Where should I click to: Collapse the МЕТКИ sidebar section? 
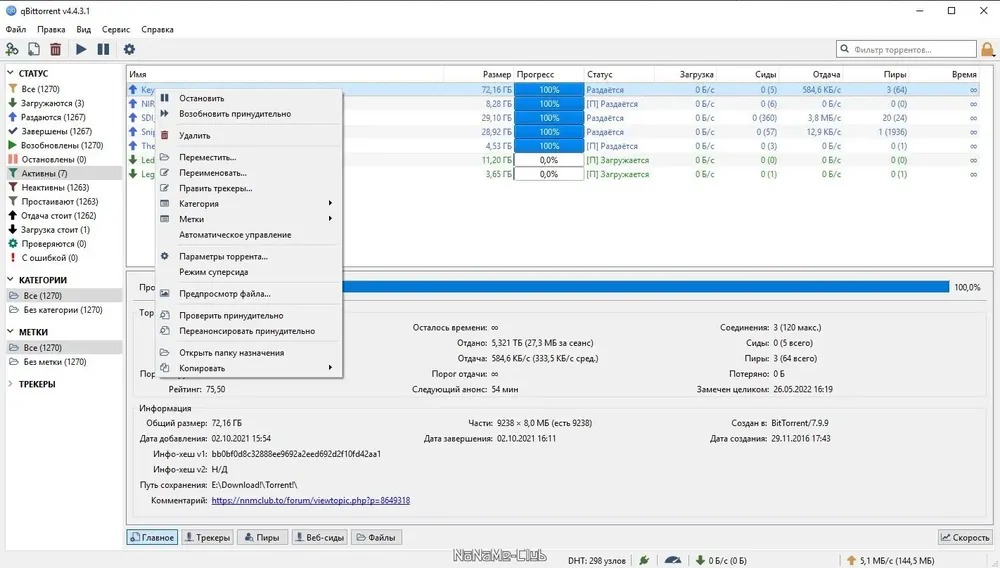point(10,331)
